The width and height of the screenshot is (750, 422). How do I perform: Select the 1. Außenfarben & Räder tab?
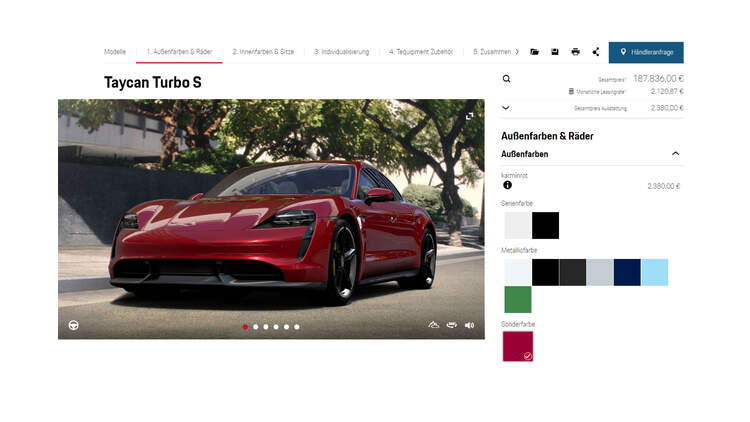[179, 52]
